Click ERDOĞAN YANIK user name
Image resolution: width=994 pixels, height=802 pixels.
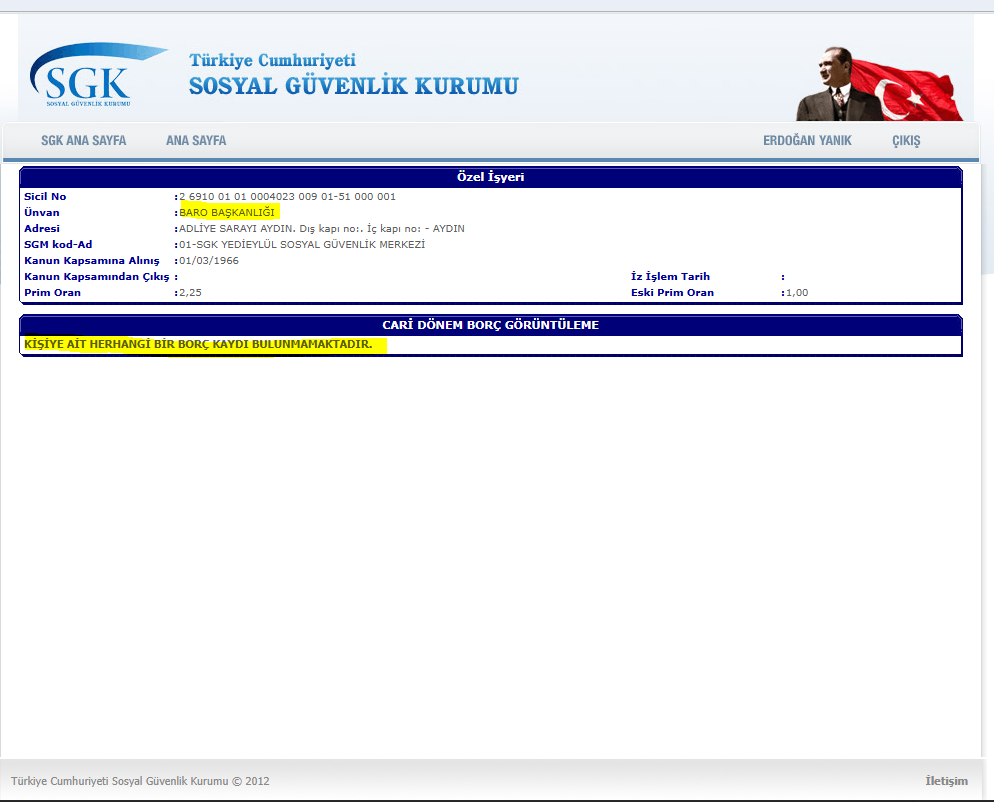(x=807, y=141)
